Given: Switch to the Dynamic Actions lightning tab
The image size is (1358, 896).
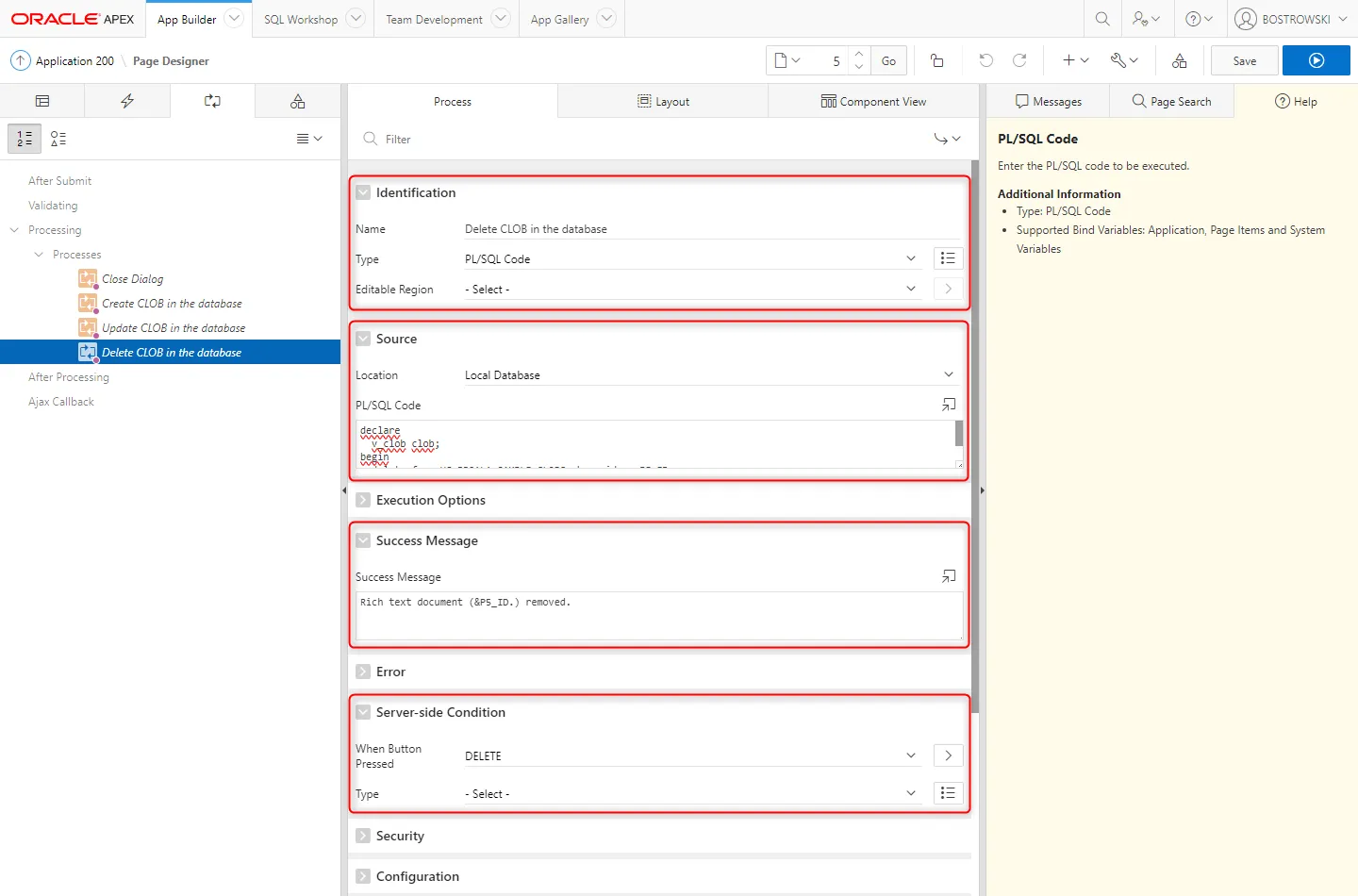Looking at the screenshot, I should (127, 101).
